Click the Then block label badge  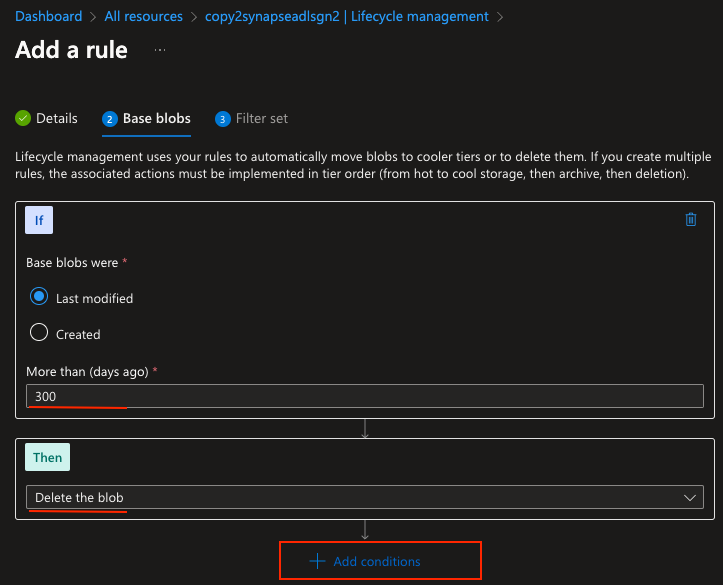tap(47, 457)
